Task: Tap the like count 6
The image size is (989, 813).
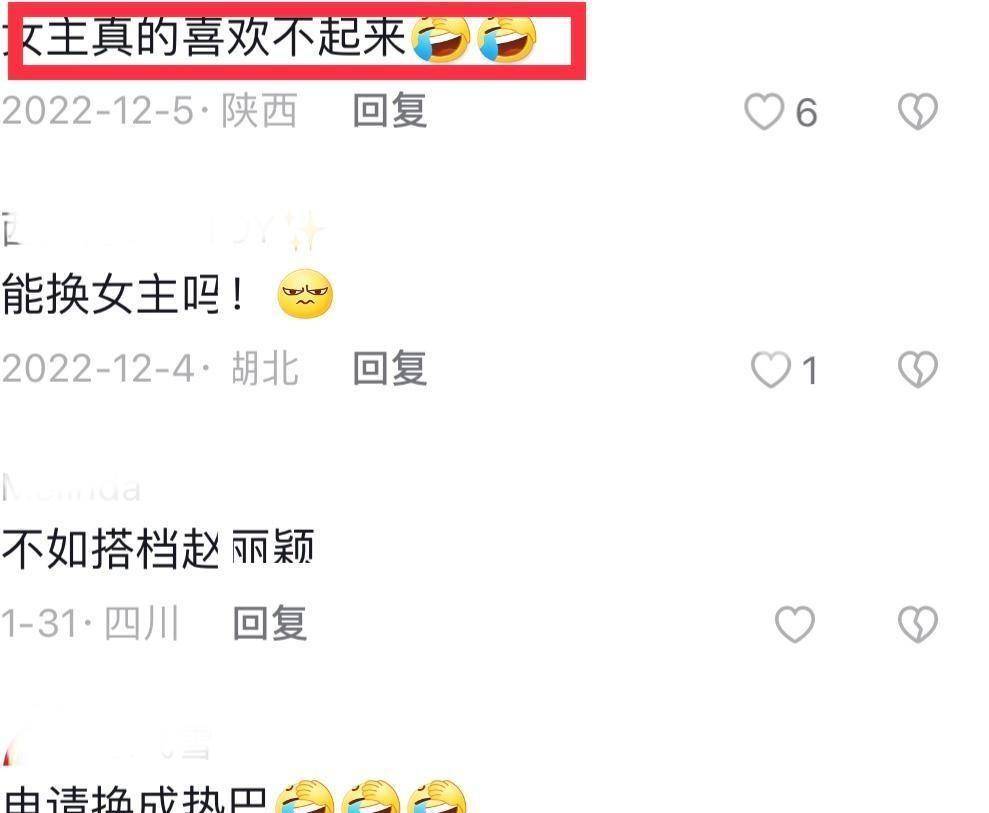Action: [x=806, y=114]
